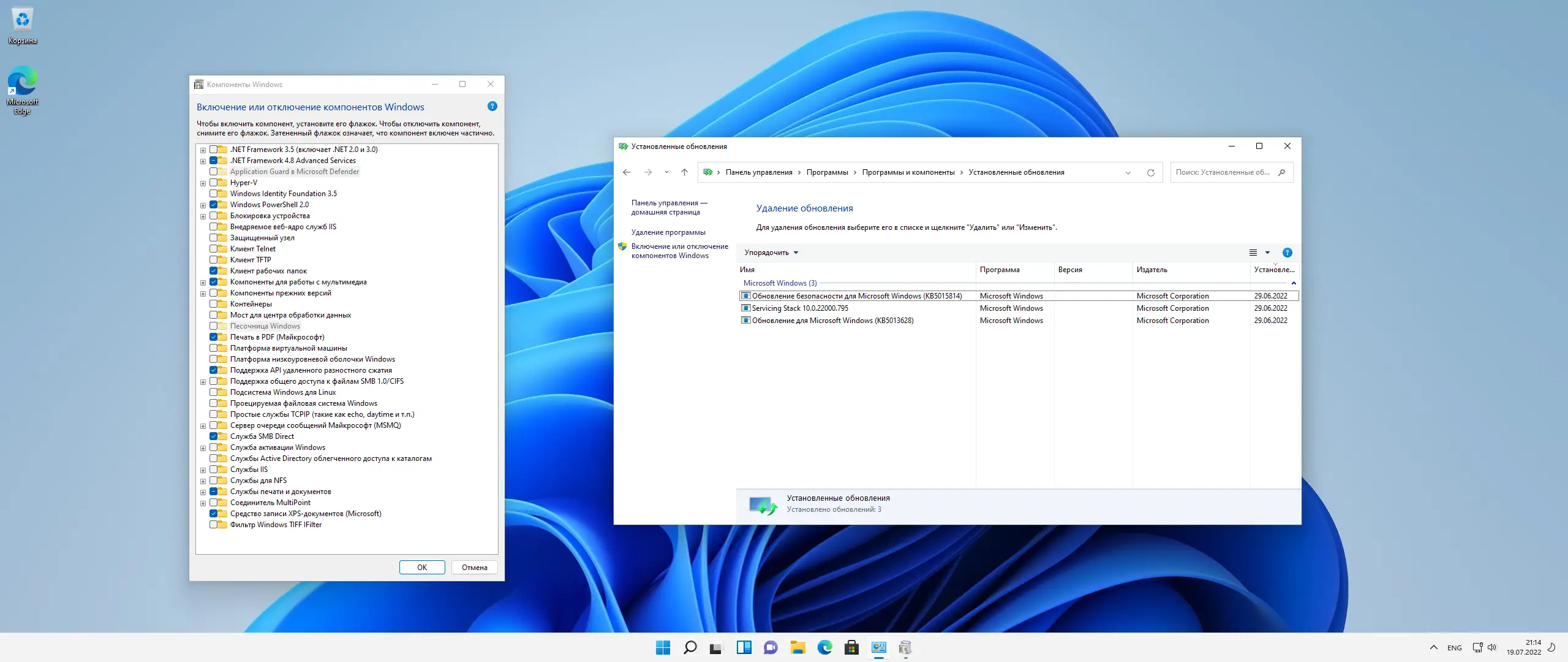Click the search installed updates field
Screen dimensions: 1568x662
tap(1222, 173)
